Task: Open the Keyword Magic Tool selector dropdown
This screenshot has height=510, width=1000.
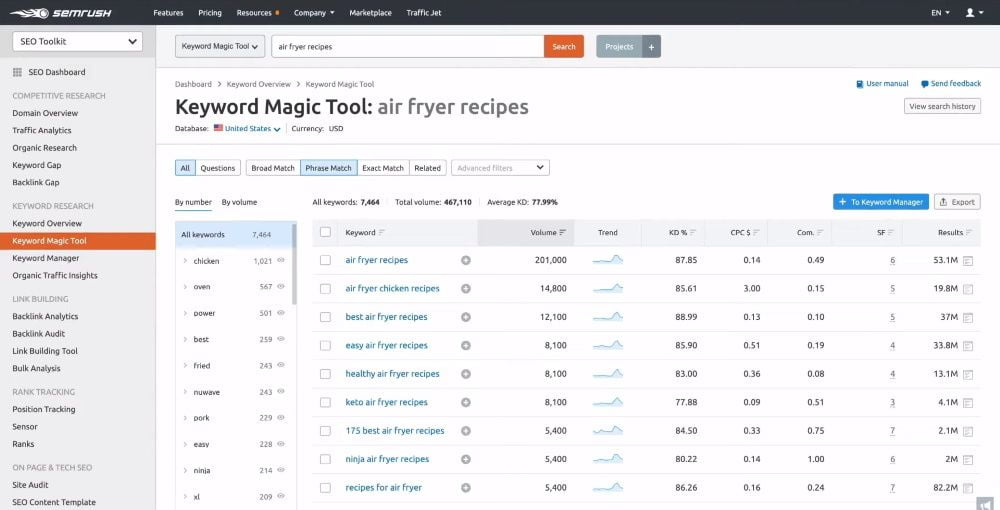Action: tap(220, 47)
